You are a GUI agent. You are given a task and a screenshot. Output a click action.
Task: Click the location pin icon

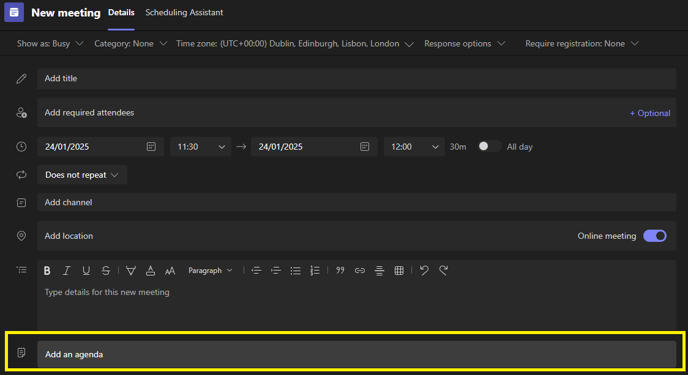[21, 236]
